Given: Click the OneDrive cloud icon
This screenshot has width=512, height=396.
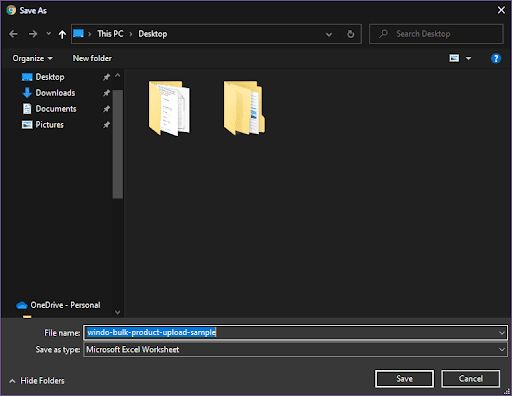Looking at the screenshot, I should [x=22, y=305].
